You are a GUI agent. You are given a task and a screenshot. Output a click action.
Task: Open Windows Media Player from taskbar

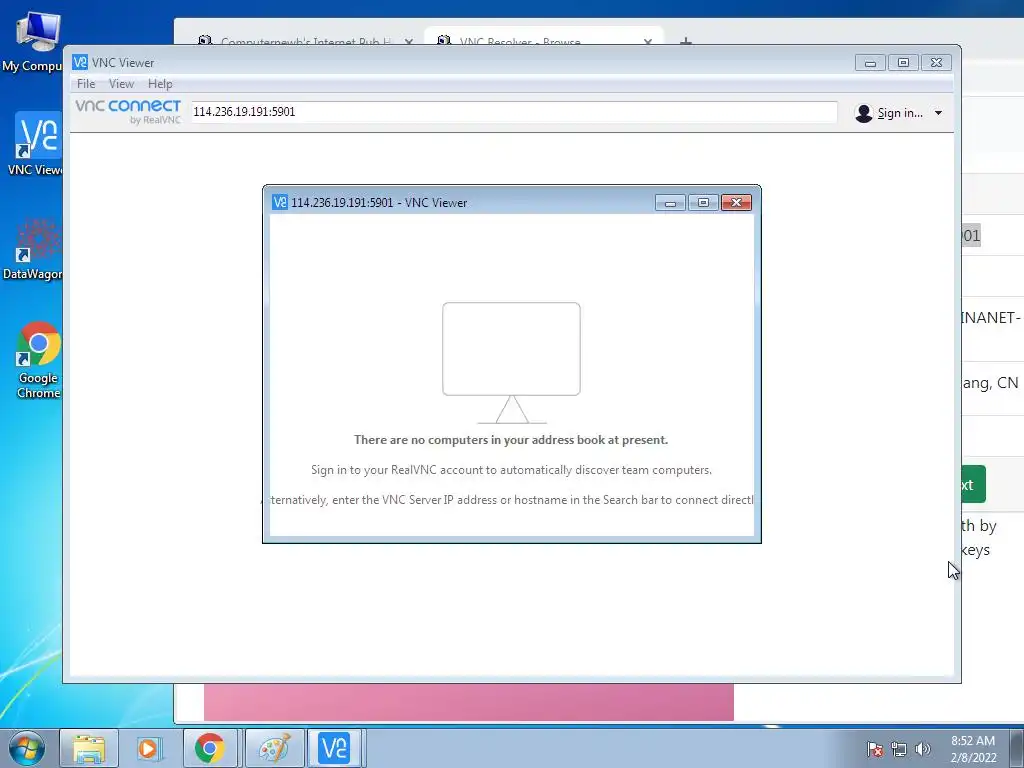tap(148, 748)
